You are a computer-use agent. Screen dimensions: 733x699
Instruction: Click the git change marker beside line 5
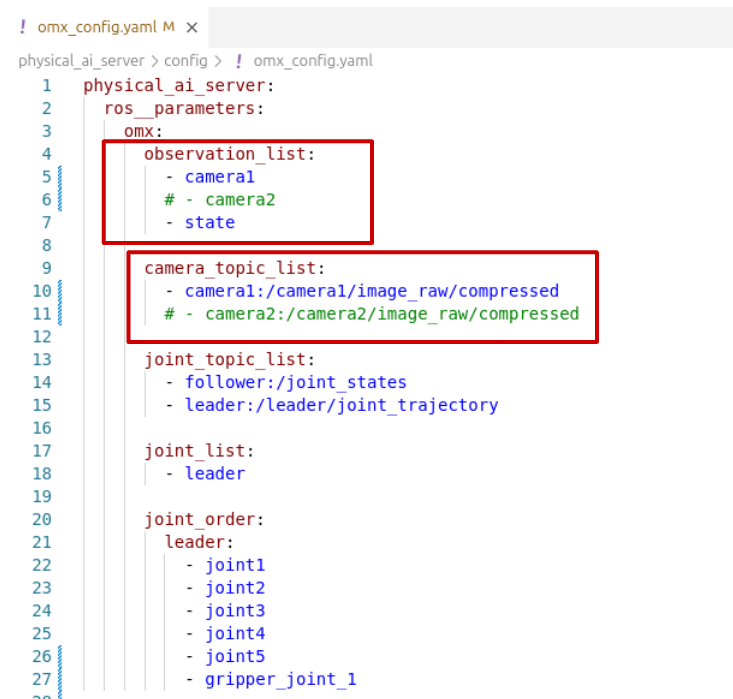[61, 177]
